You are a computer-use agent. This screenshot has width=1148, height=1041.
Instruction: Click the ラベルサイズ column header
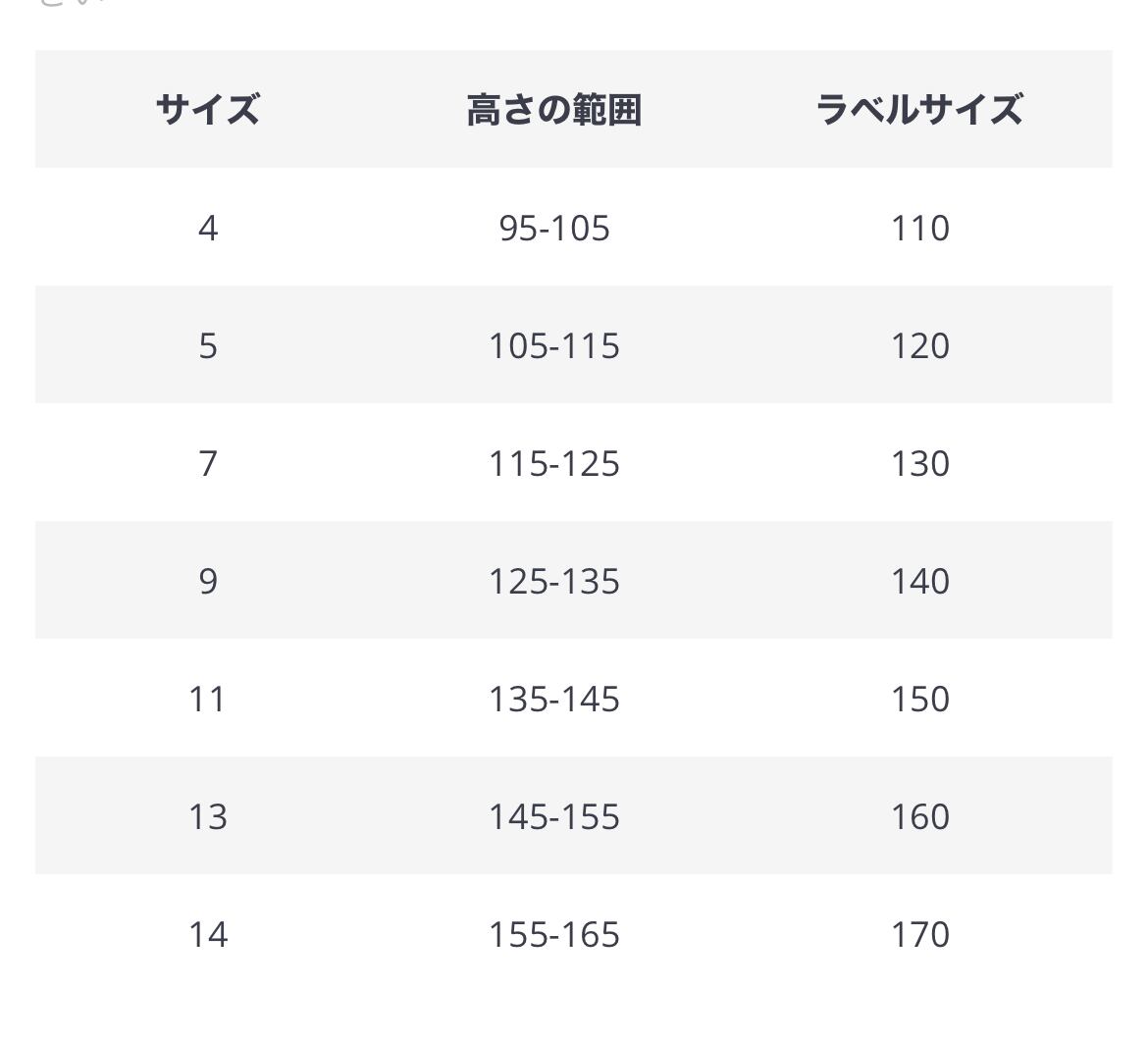(919, 109)
